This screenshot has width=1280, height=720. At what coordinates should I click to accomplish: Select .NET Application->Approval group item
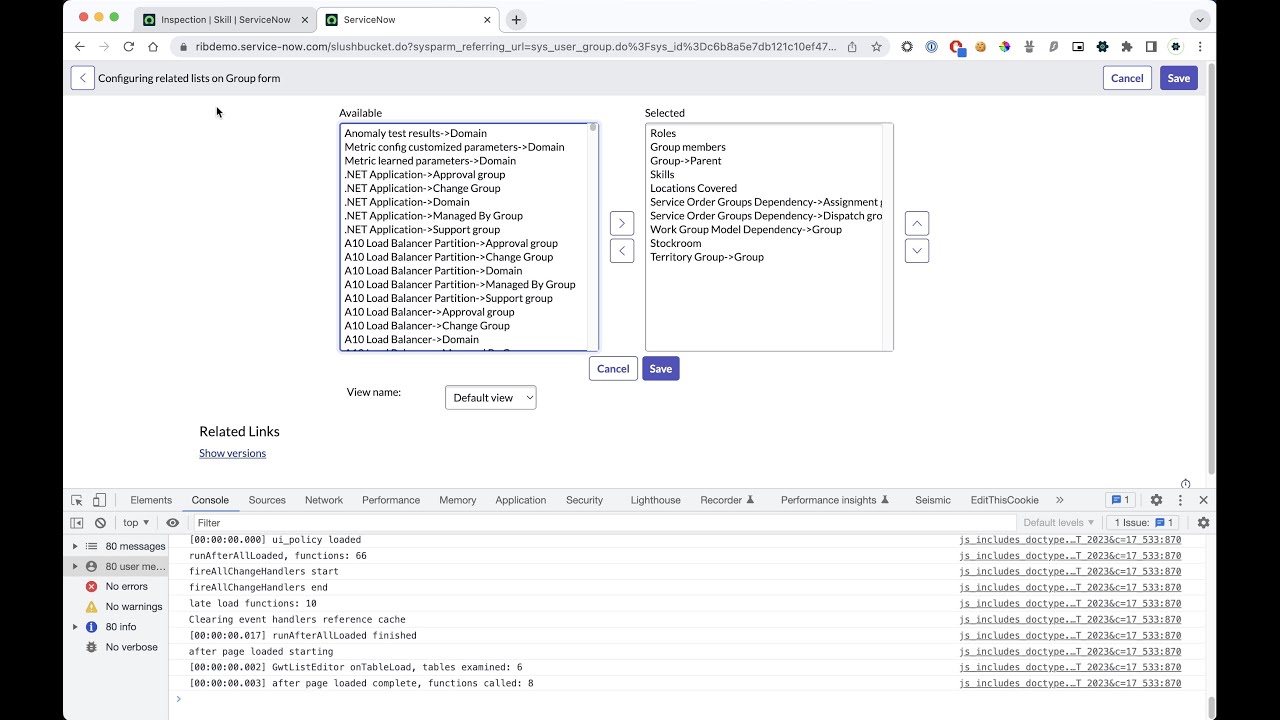[x=425, y=174]
